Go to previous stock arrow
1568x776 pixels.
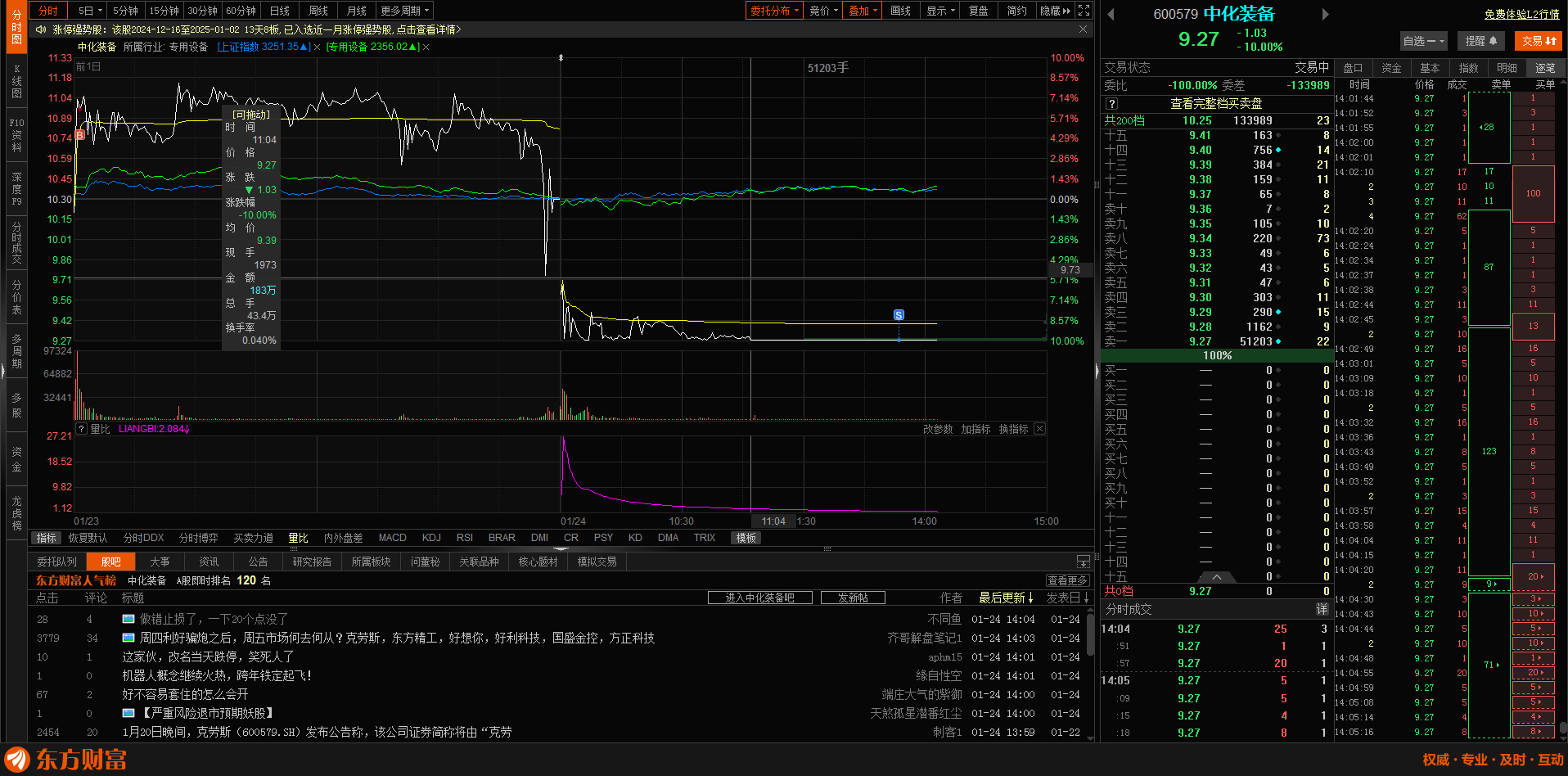click(x=1111, y=14)
